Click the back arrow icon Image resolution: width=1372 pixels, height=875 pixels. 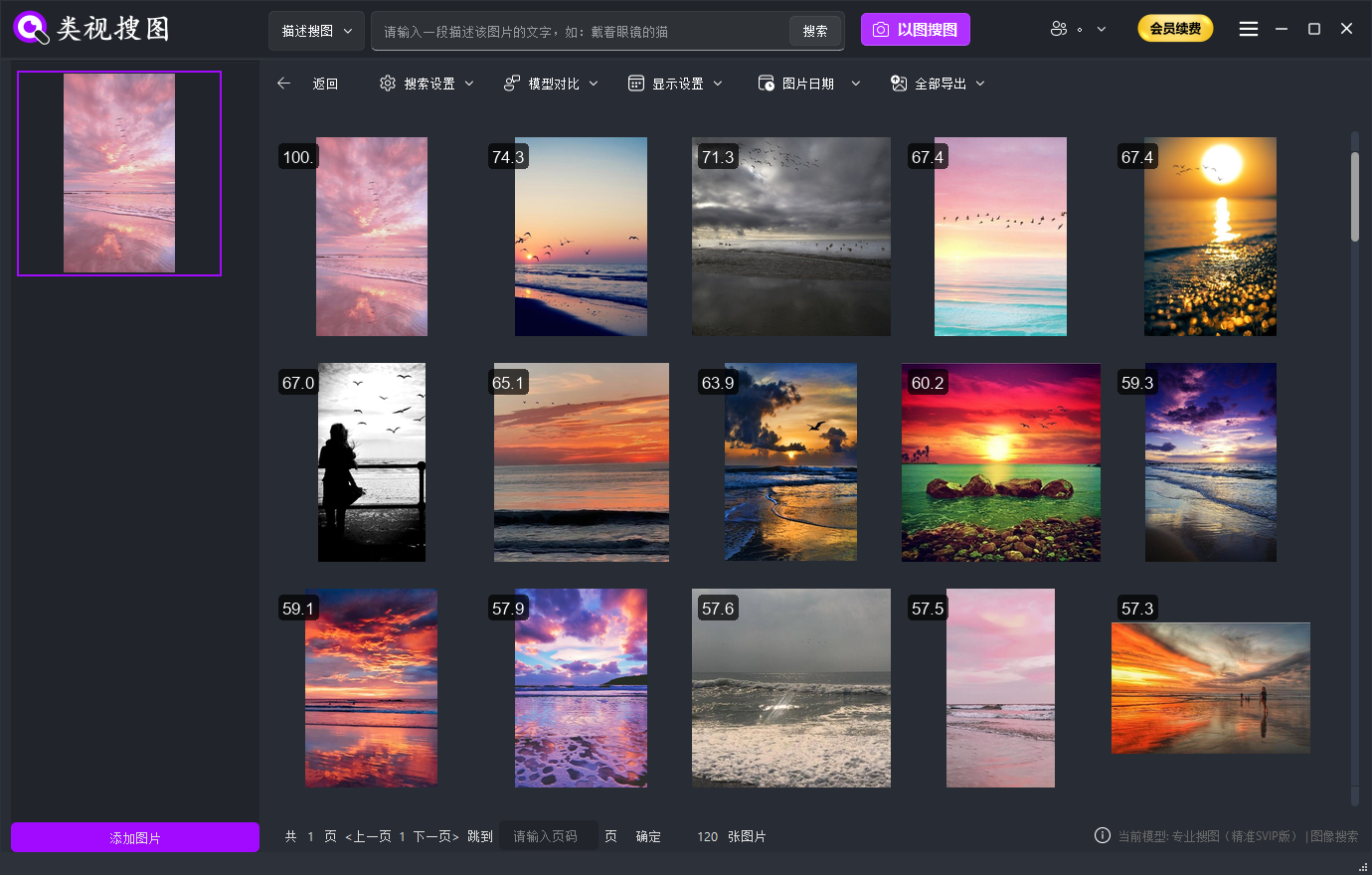pyautogui.click(x=284, y=84)
